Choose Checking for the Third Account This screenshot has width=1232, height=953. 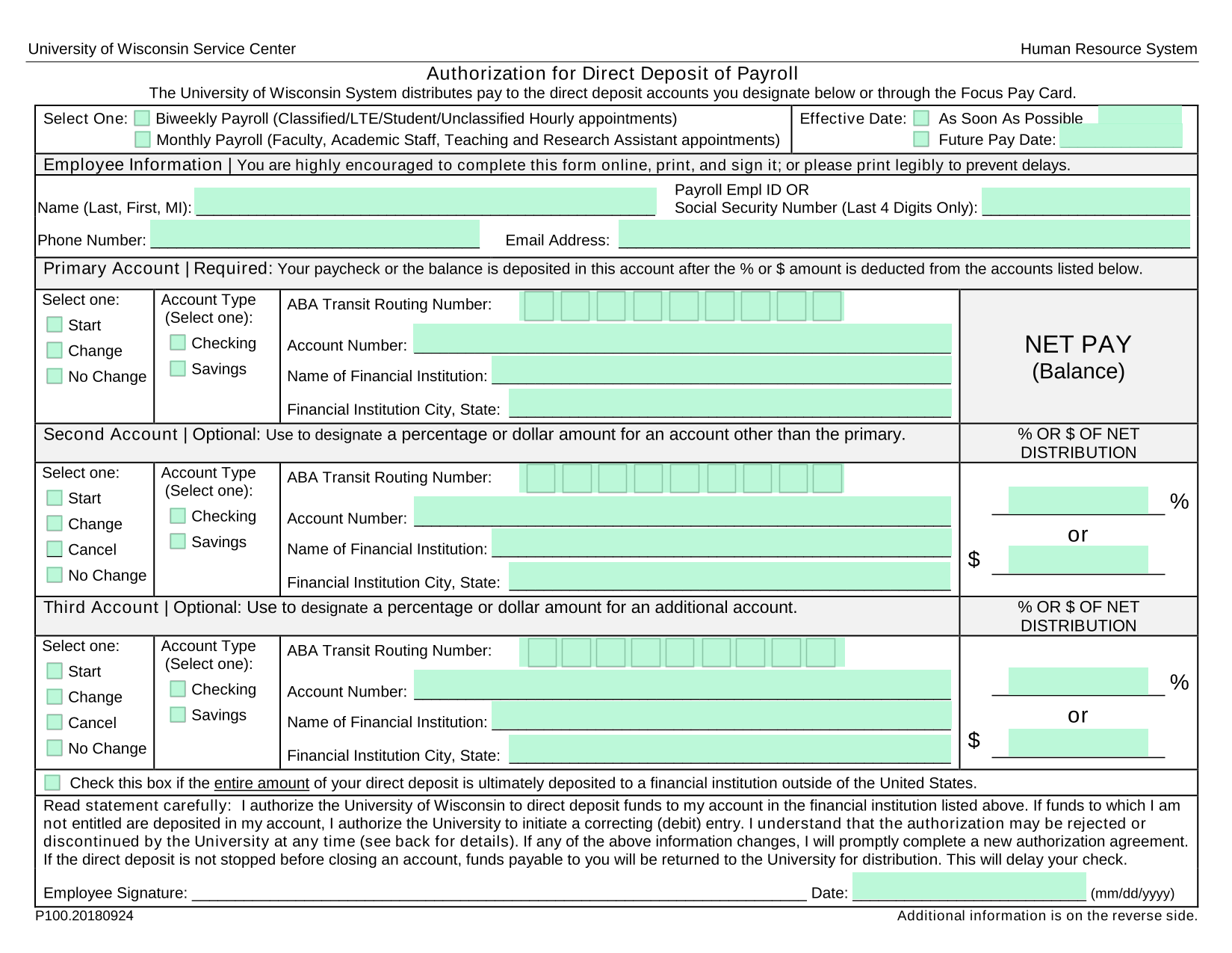pos(178,689)
